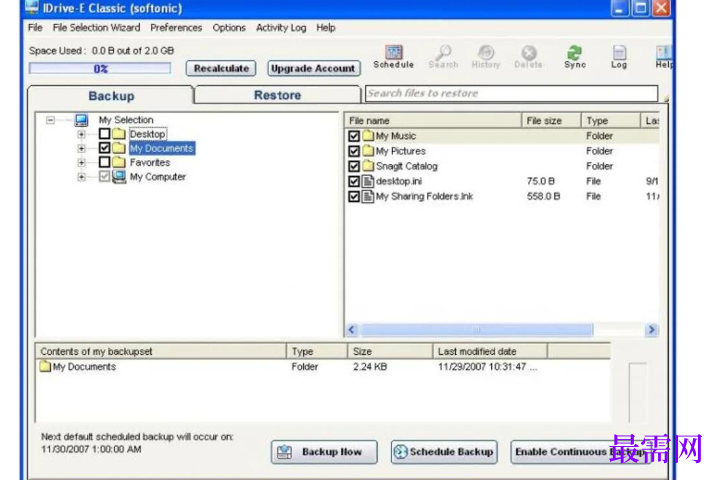The width and height of the screenshot is (721, 480).
Task: Click the Delete toolbar icon
Action: (x=528, y=57)
